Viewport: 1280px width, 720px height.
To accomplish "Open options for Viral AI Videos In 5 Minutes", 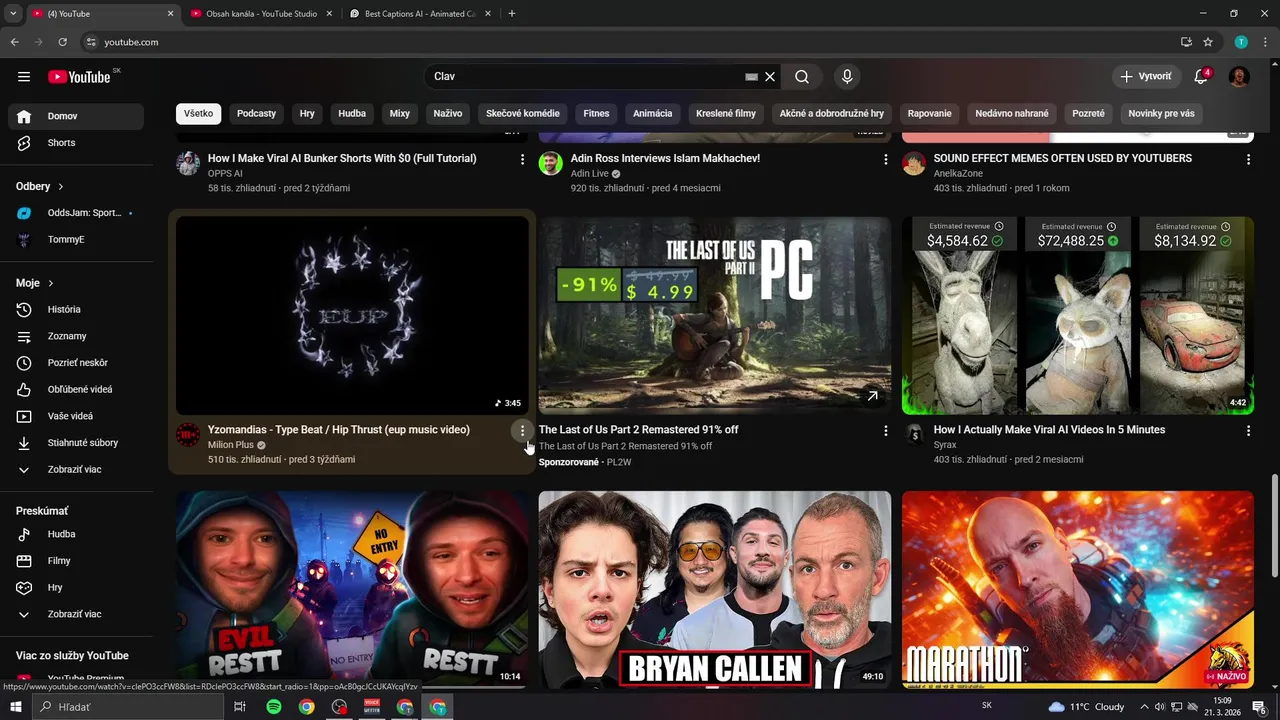I will coord(1248,430).
